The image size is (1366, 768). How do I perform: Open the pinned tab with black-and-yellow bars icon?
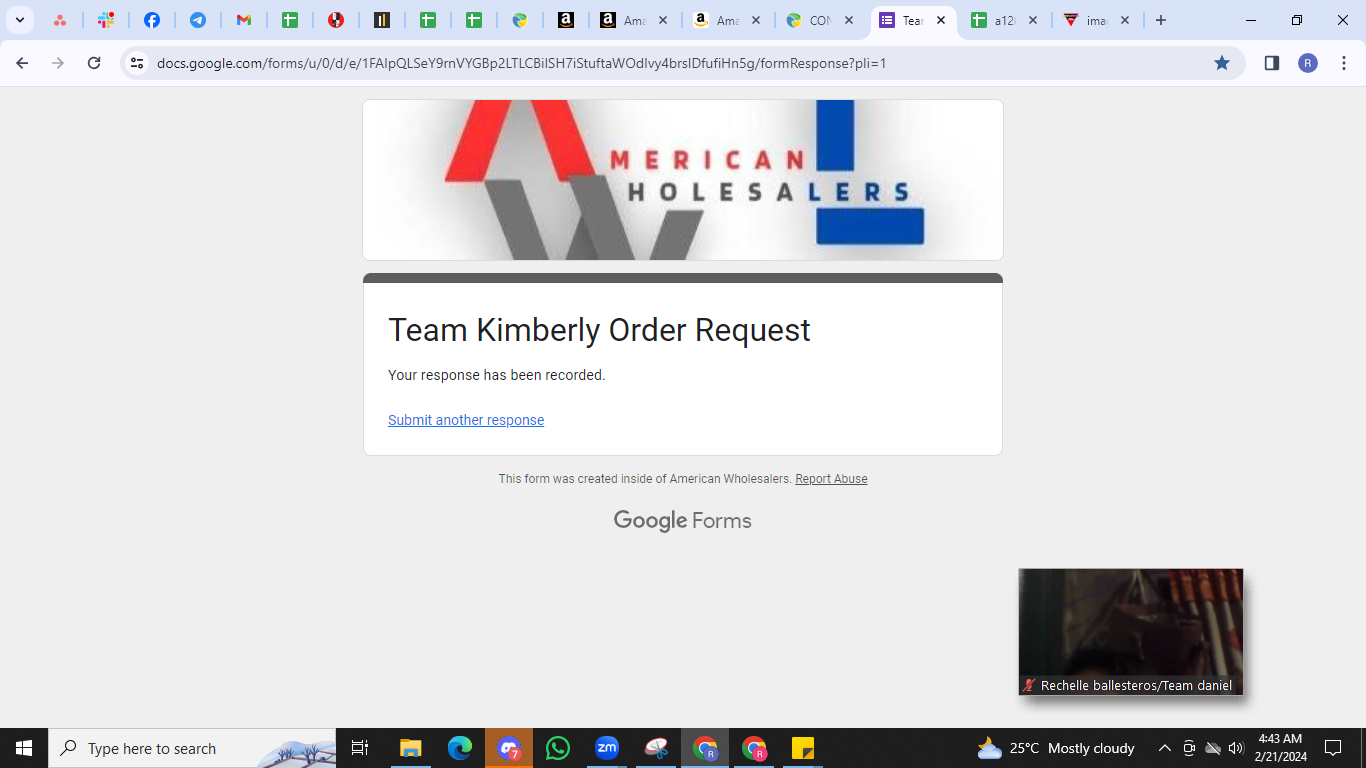coord(382,20)
